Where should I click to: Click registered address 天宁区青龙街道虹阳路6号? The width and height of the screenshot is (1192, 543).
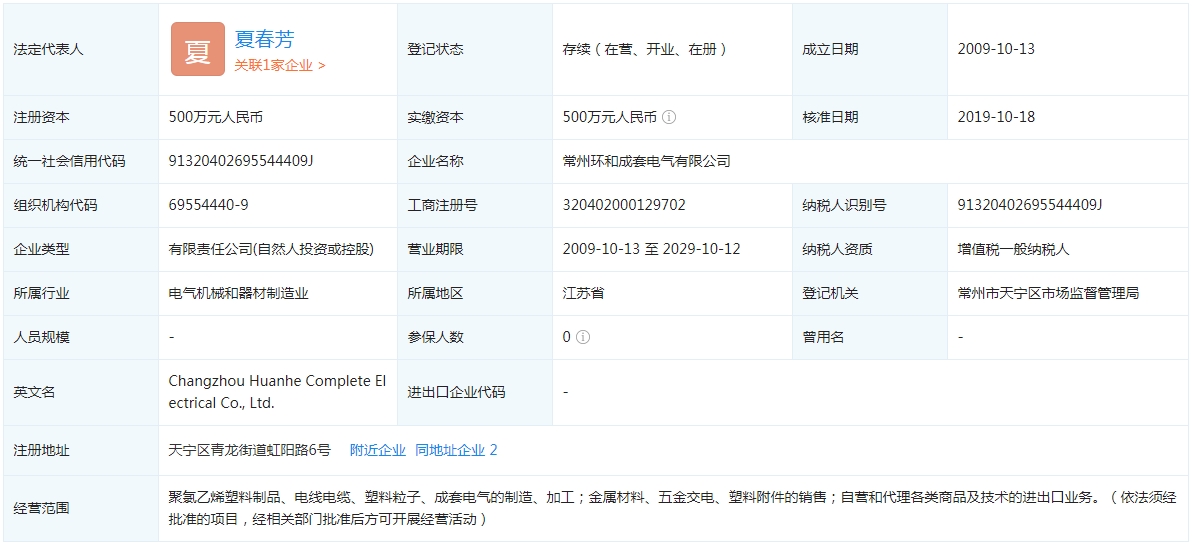(x=249, y=450)
